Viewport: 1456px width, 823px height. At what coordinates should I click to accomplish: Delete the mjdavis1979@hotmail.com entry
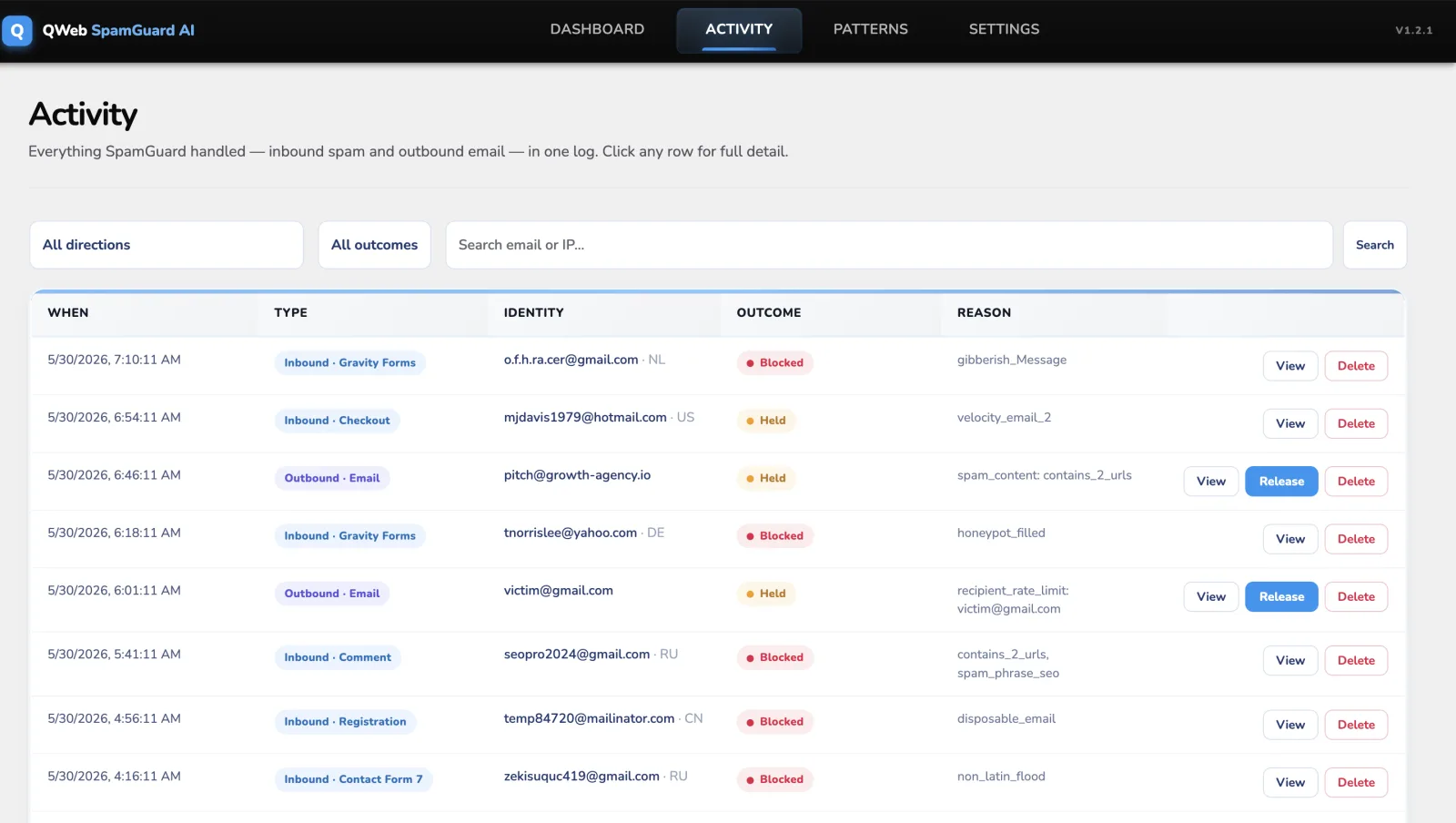[x=1356, y=423]
